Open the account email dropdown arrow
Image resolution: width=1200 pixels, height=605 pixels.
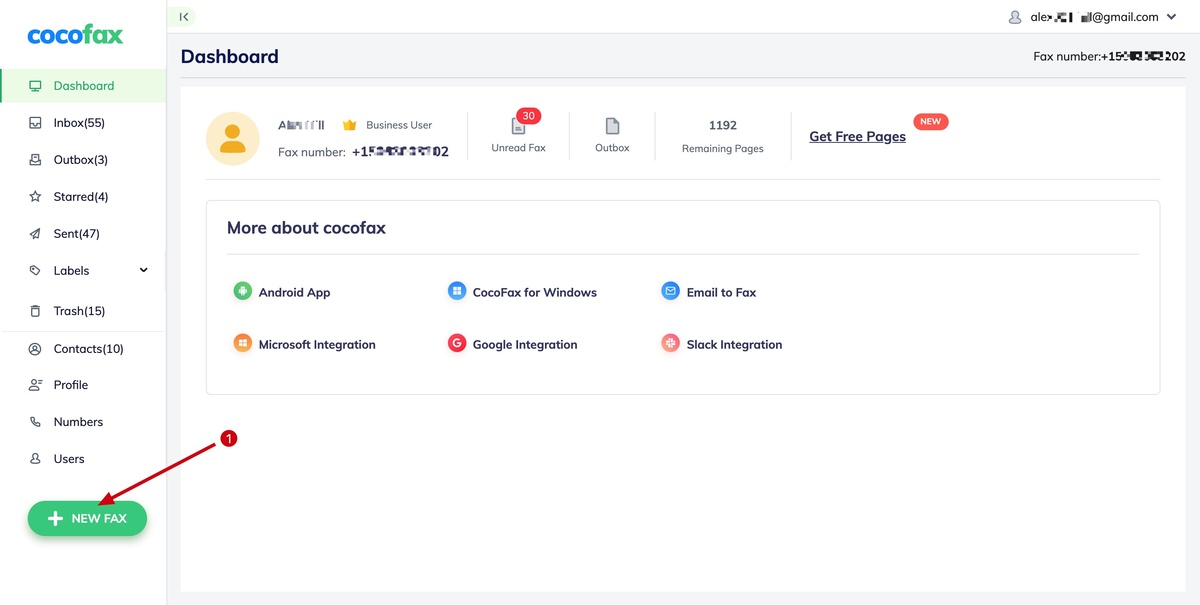click(x=1172, y=17)
